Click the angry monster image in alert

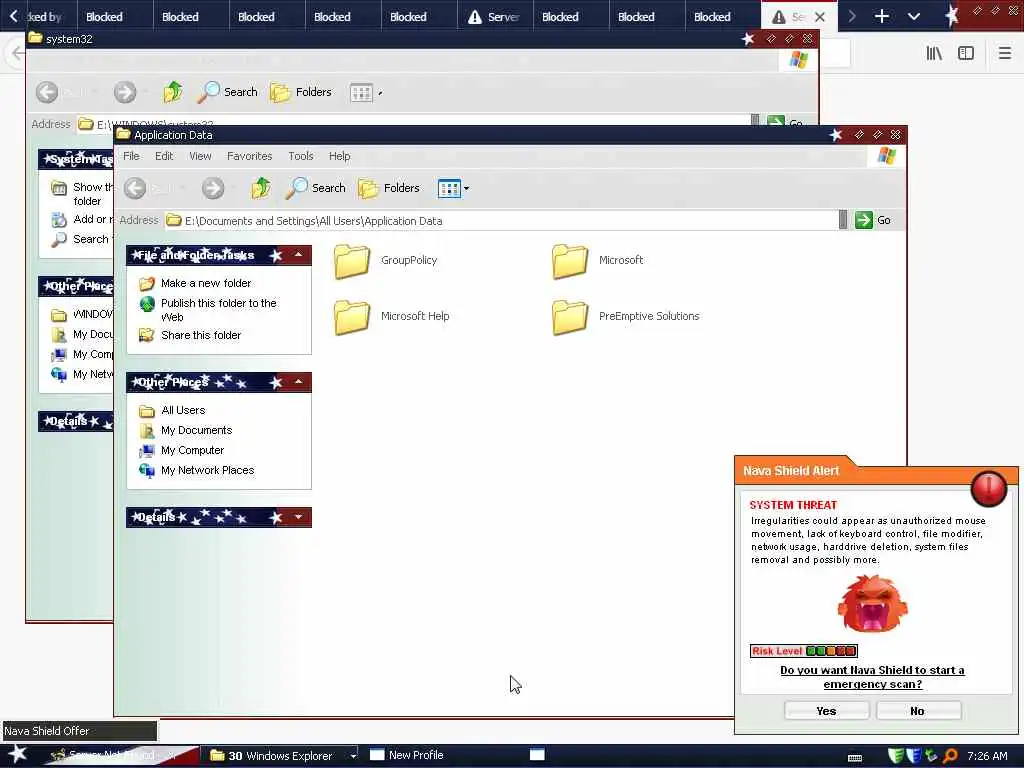pyautogui.click(x=872, y=603)
